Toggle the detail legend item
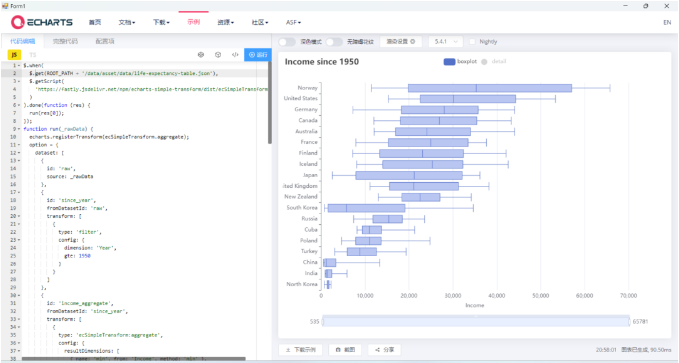The width and height of the screenshot is (679, 363). point(493,62)
